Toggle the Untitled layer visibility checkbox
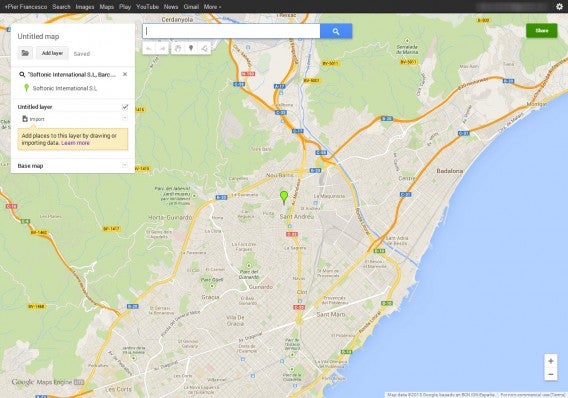This screenshot has width=568, height=398. click(125, 107)
